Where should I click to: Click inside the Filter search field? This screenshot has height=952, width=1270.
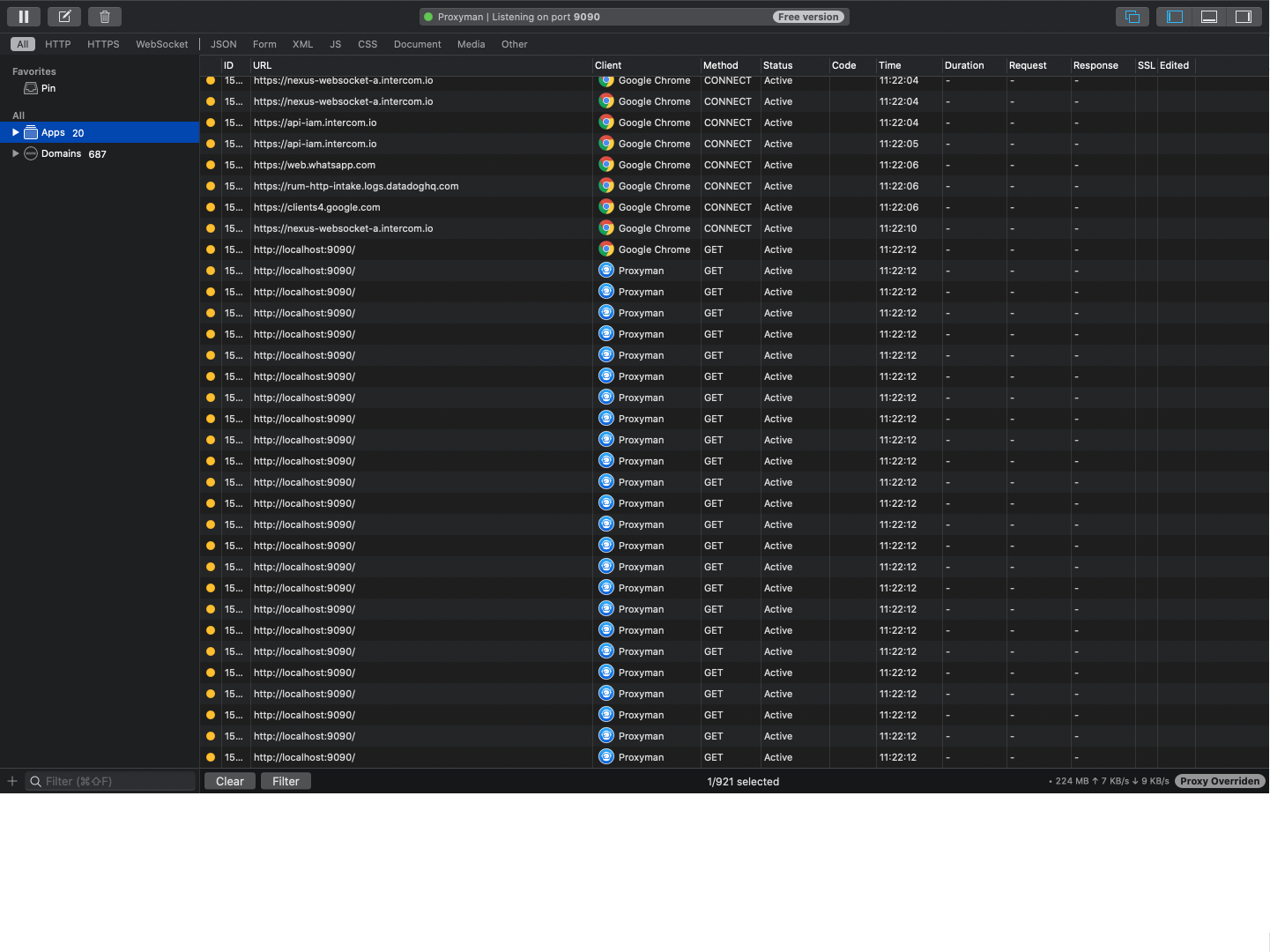coord(110,781)
